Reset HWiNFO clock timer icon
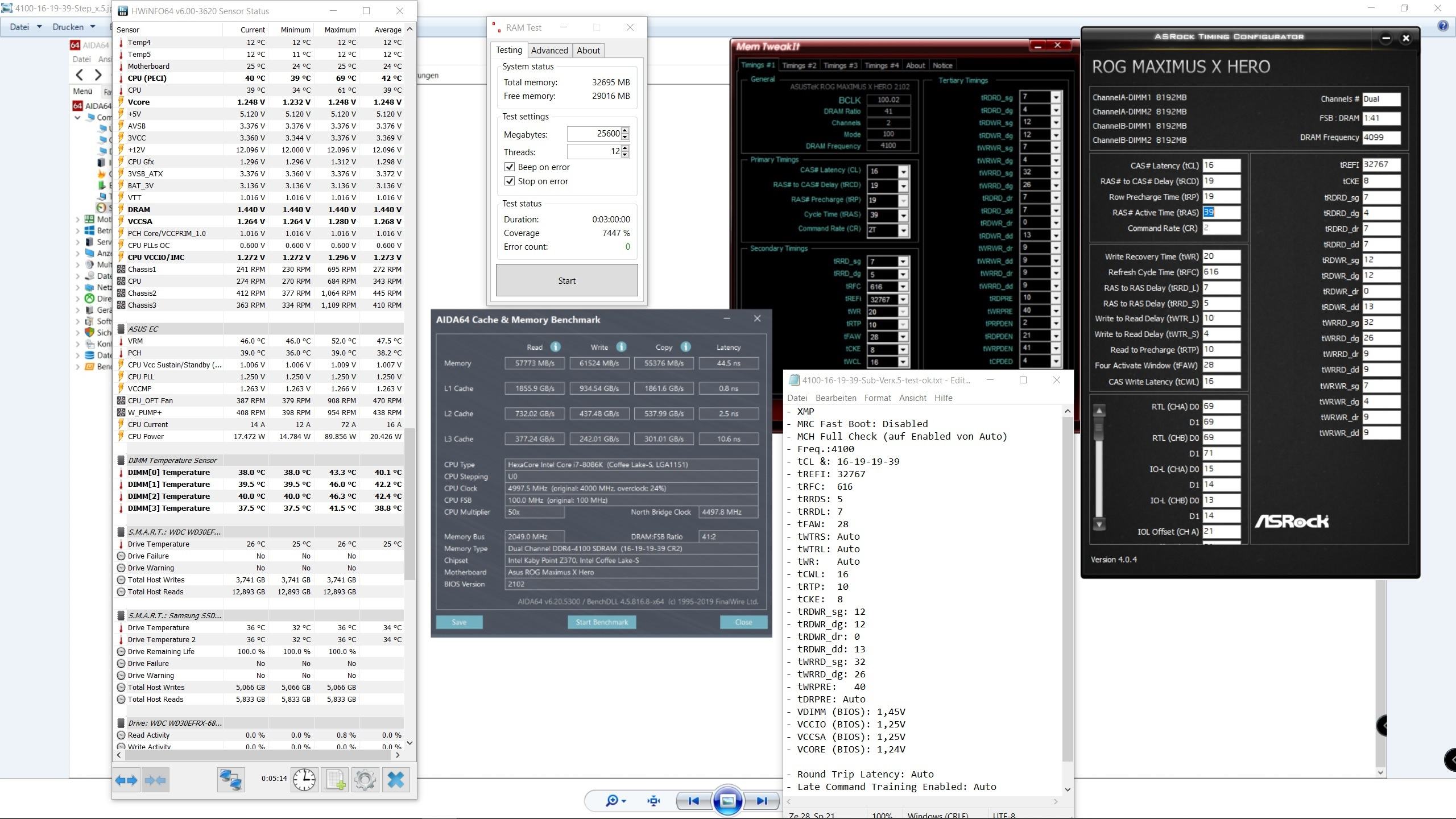This screenshot has height=819, width=1456. tap(304, 780)
